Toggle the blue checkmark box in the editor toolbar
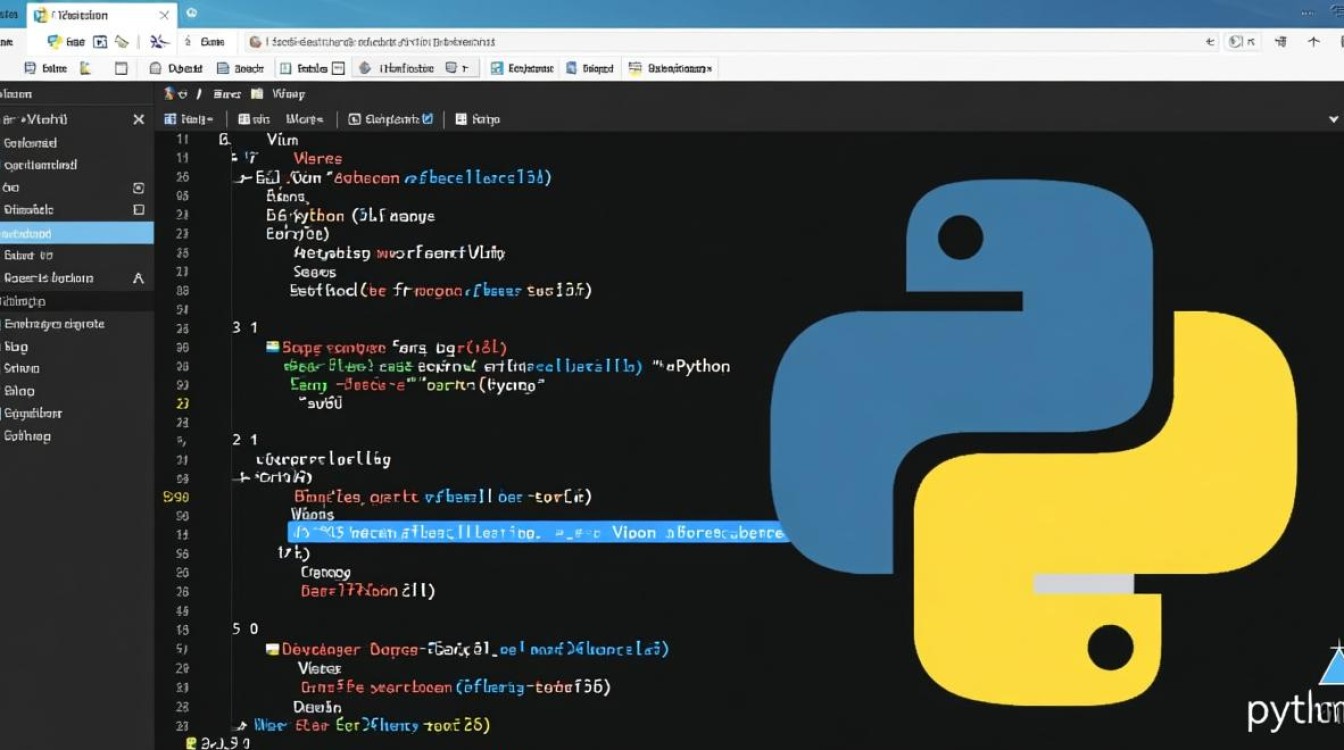The height and width of the screenshot is (750, 1344). click(x=428, y=119)
